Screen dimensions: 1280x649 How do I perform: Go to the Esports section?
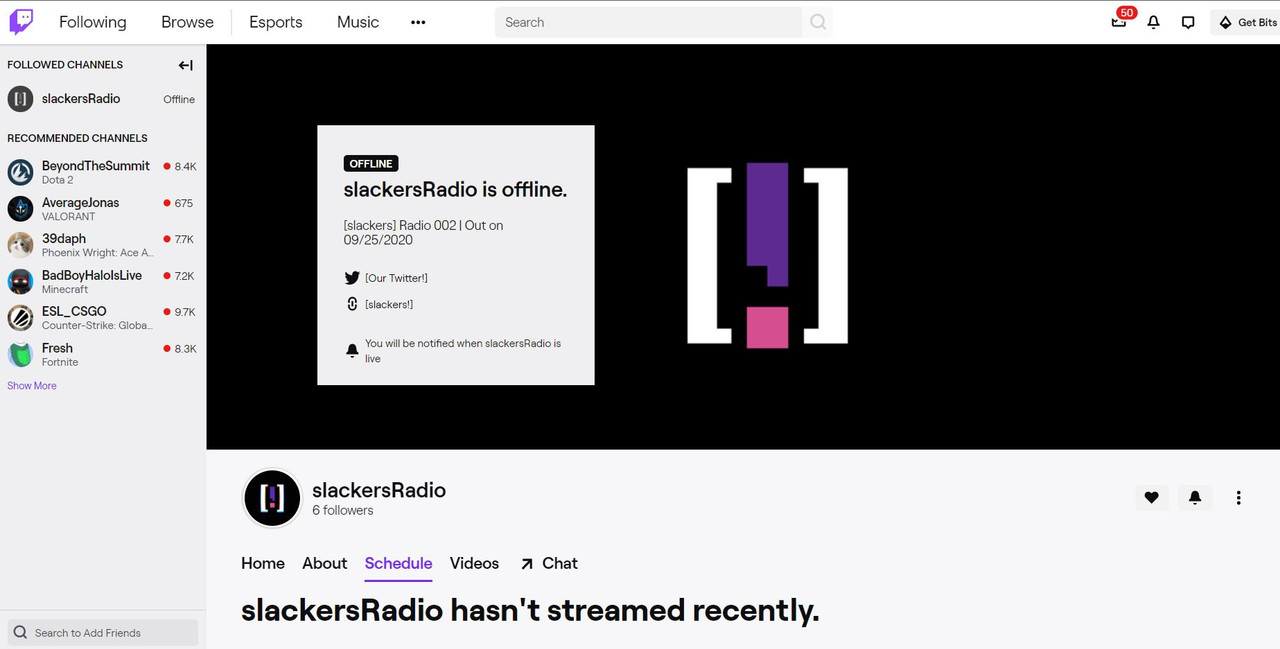276,22
